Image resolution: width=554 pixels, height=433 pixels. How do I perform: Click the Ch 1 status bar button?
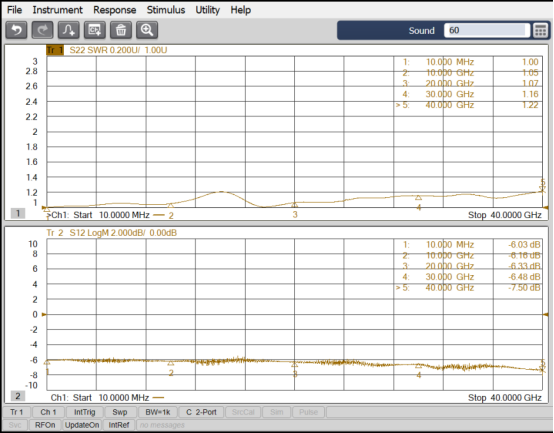pyautogui.click(x=48, y=412)
